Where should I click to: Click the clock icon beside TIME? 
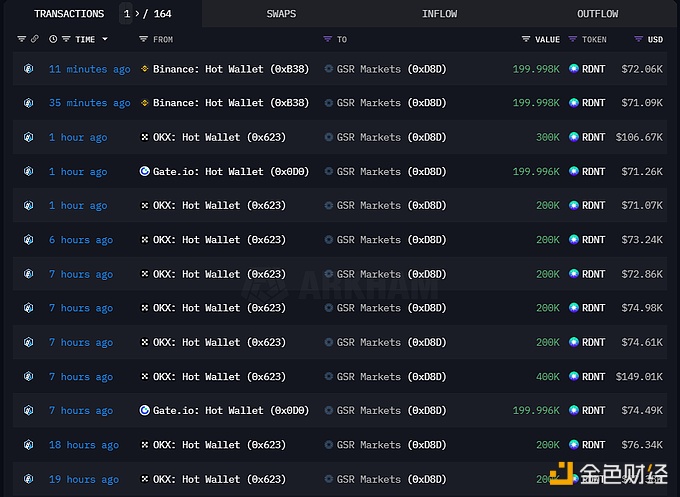[53, 39]
